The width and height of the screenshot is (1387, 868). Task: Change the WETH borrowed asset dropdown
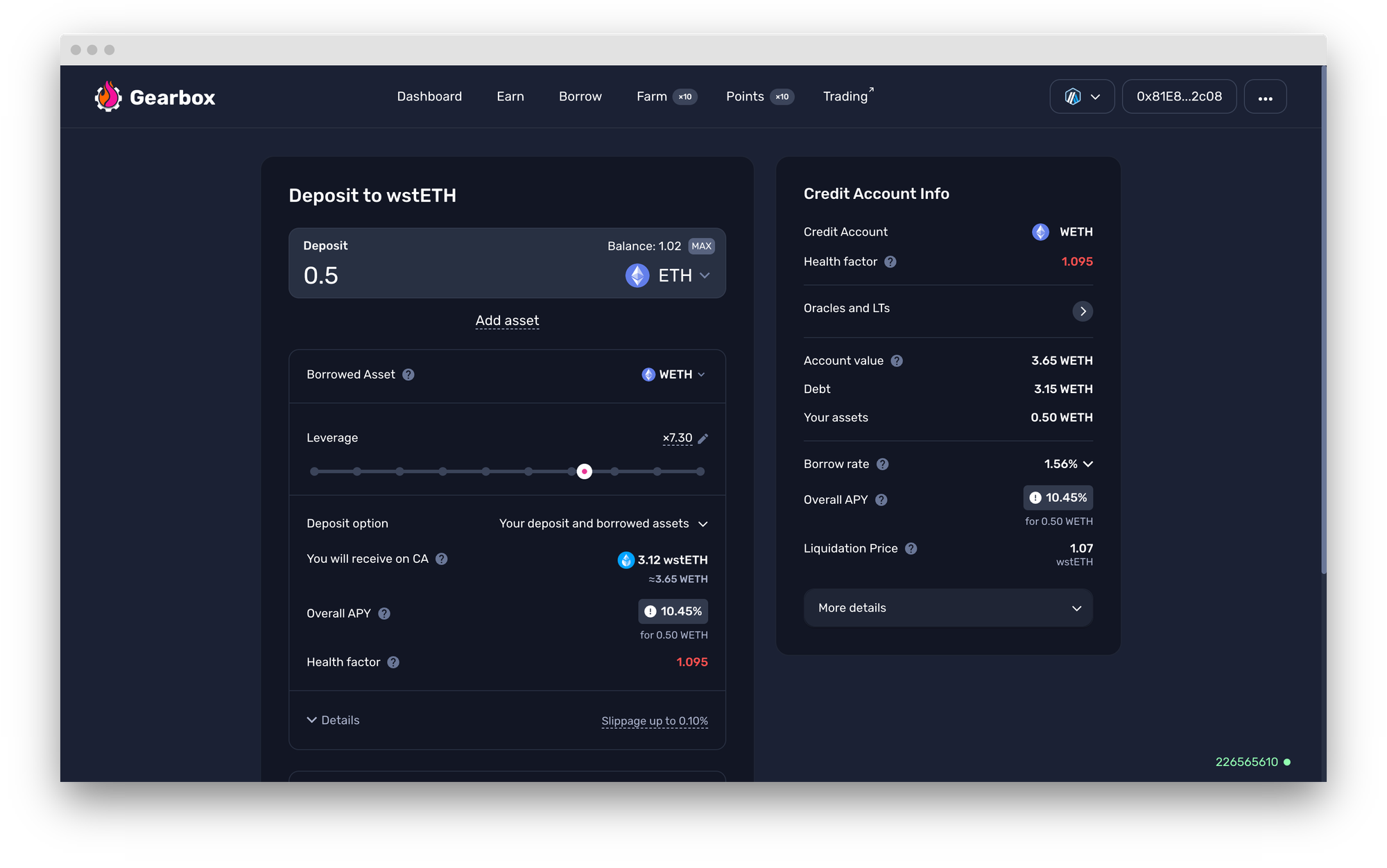[x=674, y=374]
